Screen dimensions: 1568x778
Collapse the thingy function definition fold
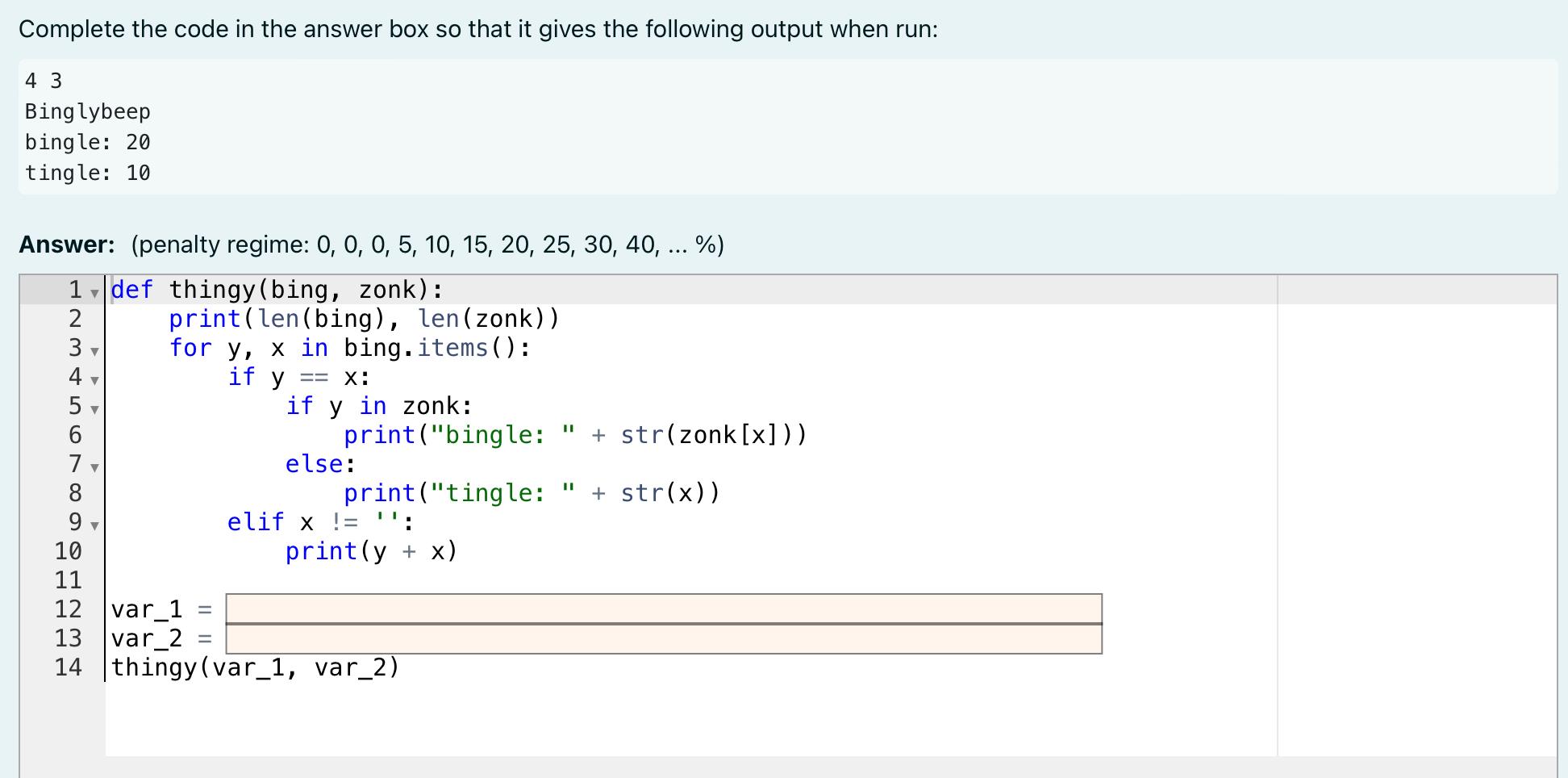(94, 293)
